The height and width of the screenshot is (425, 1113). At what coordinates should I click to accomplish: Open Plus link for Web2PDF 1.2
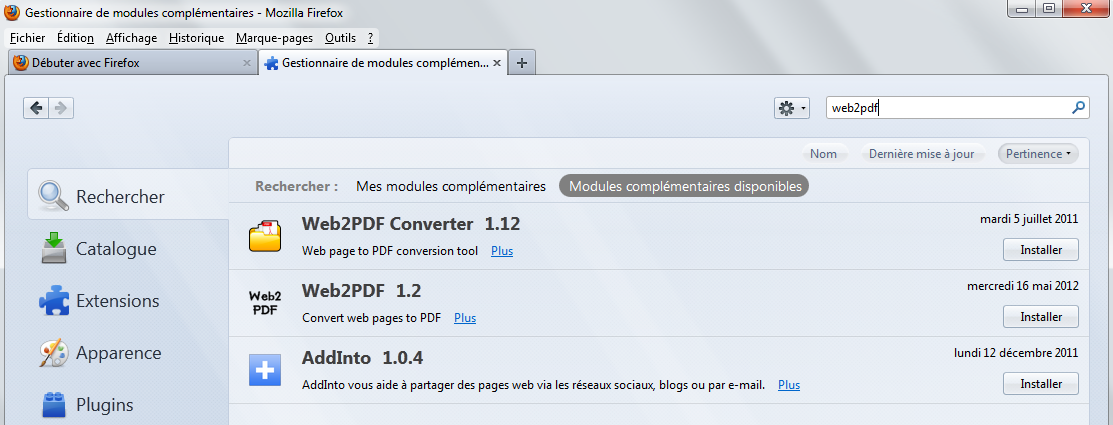click(x=465, y=318)
